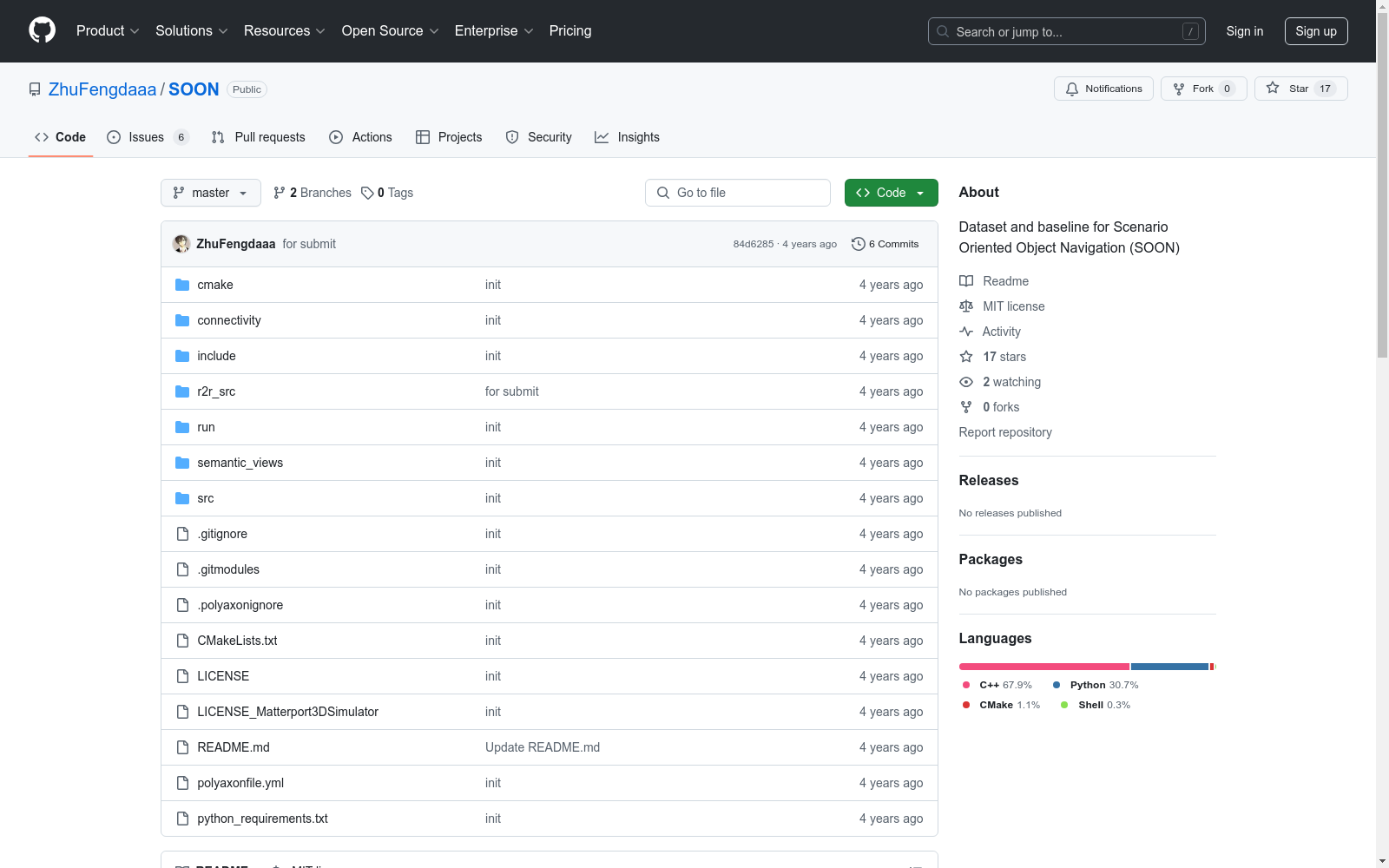Switch to the Security tab
Image resolution: width=1389 pixels, height=868 pixels.
click(x=539, y=137)
